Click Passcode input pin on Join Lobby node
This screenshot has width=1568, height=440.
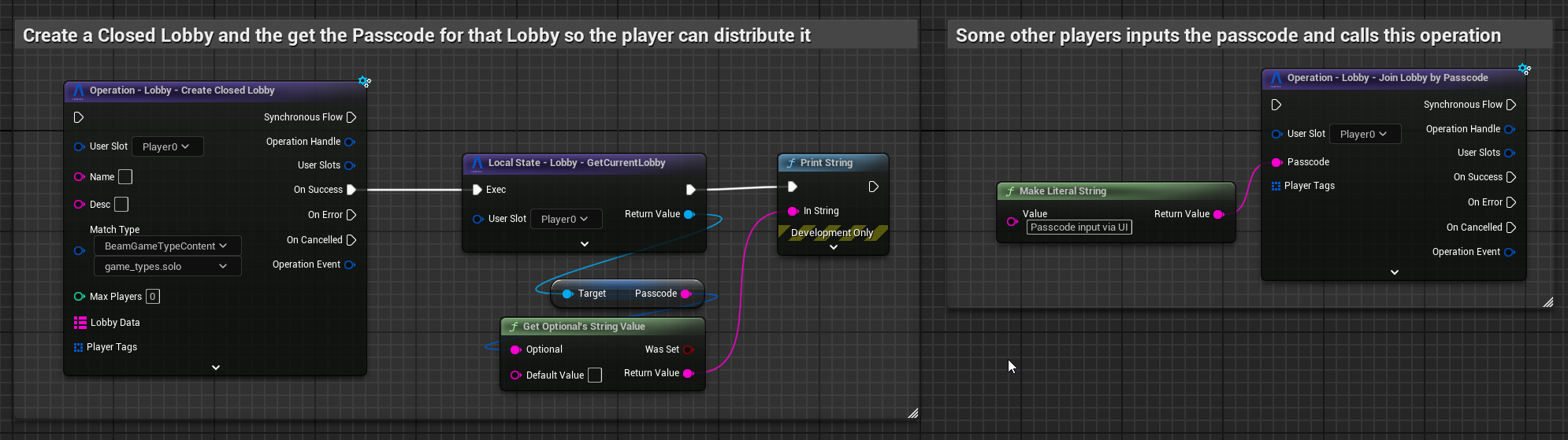[1276, 162]
